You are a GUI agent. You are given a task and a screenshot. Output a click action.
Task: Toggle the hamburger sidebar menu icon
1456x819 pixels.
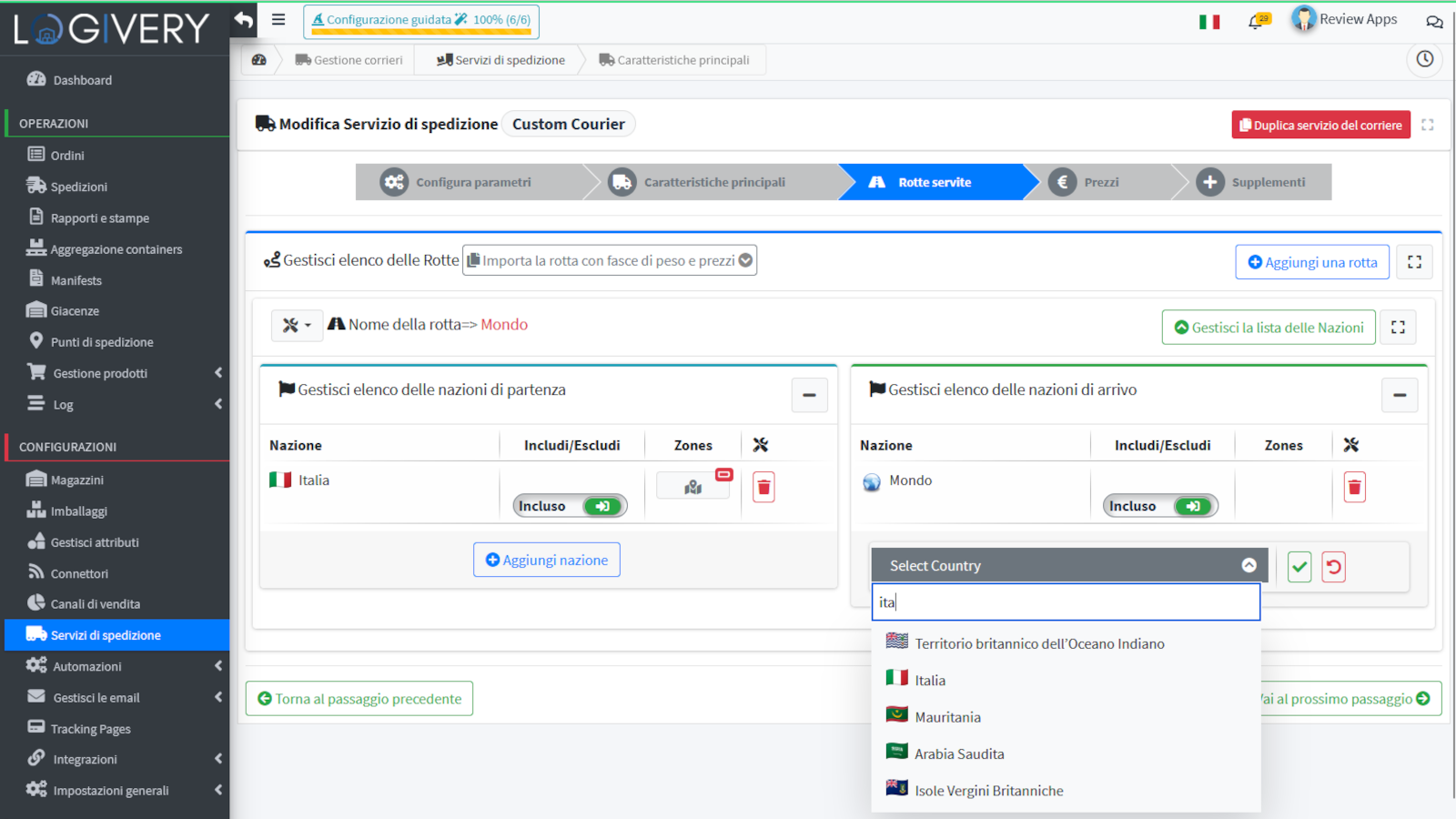pos(278,19)
